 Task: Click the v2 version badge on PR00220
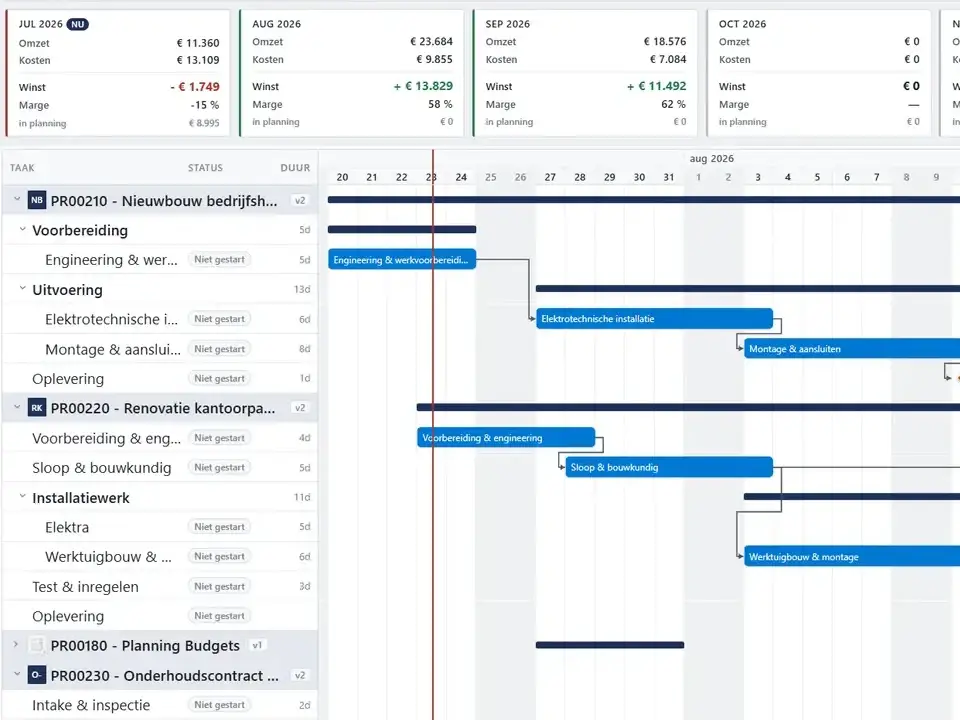pyautogui.click(x=300, y=408)
